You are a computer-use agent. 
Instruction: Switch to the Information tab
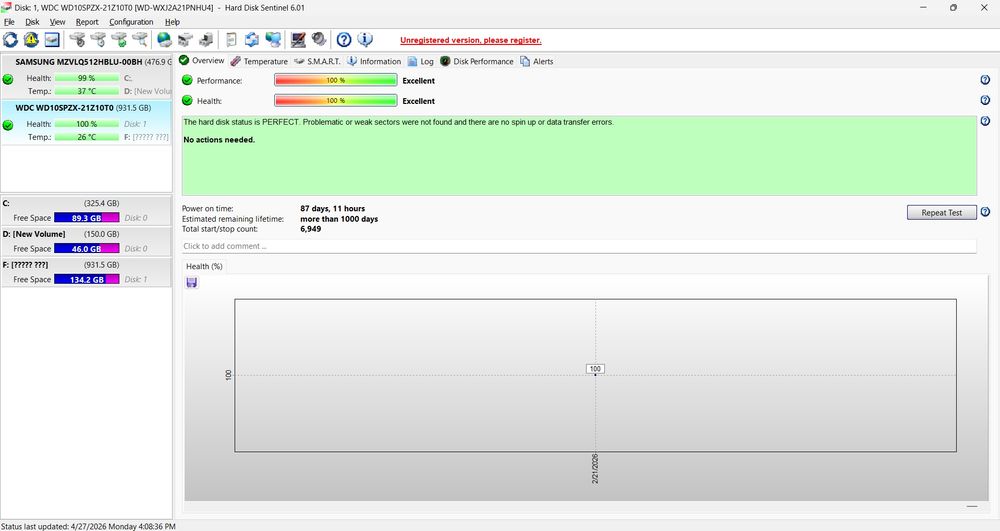coord(374,61)
